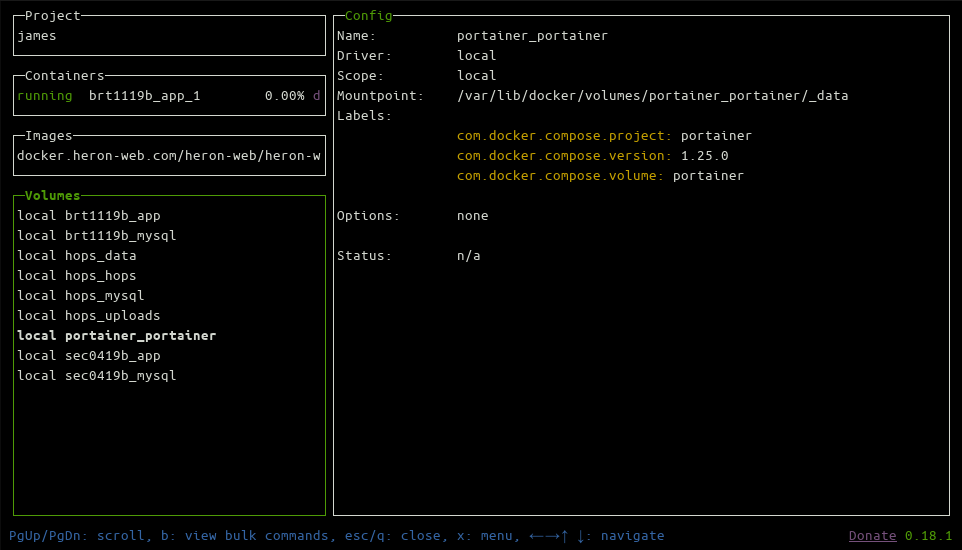
Task: Click the Status value n/a
Action: click(x=469, y=256)
